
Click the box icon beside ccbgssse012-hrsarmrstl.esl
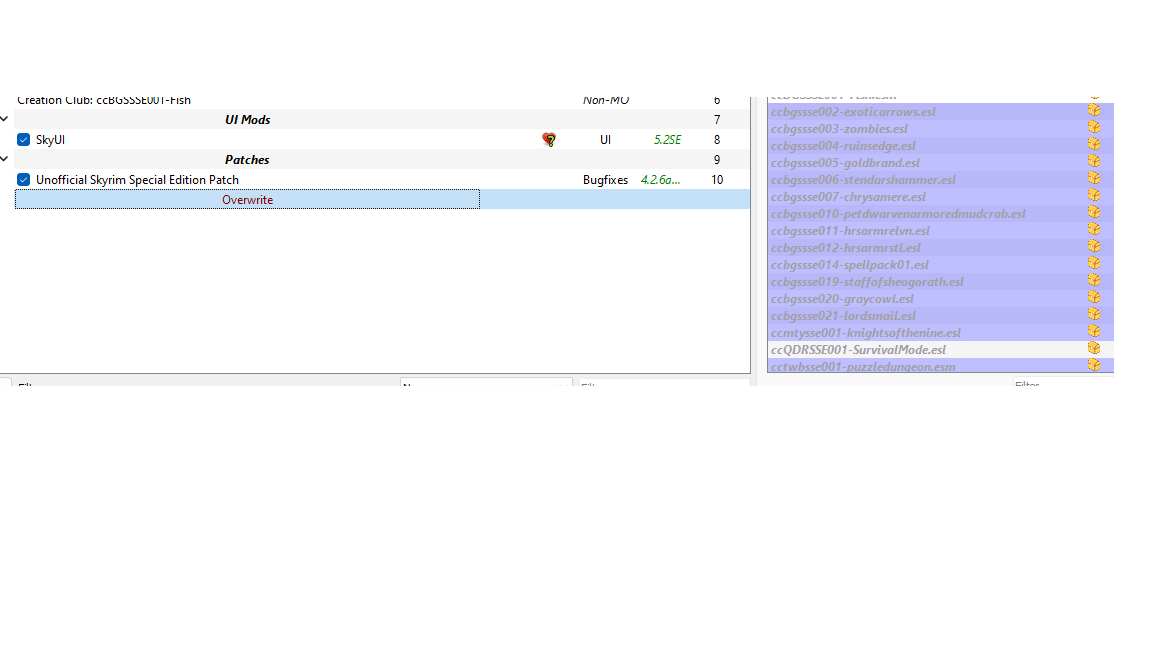coord(1094,246)
